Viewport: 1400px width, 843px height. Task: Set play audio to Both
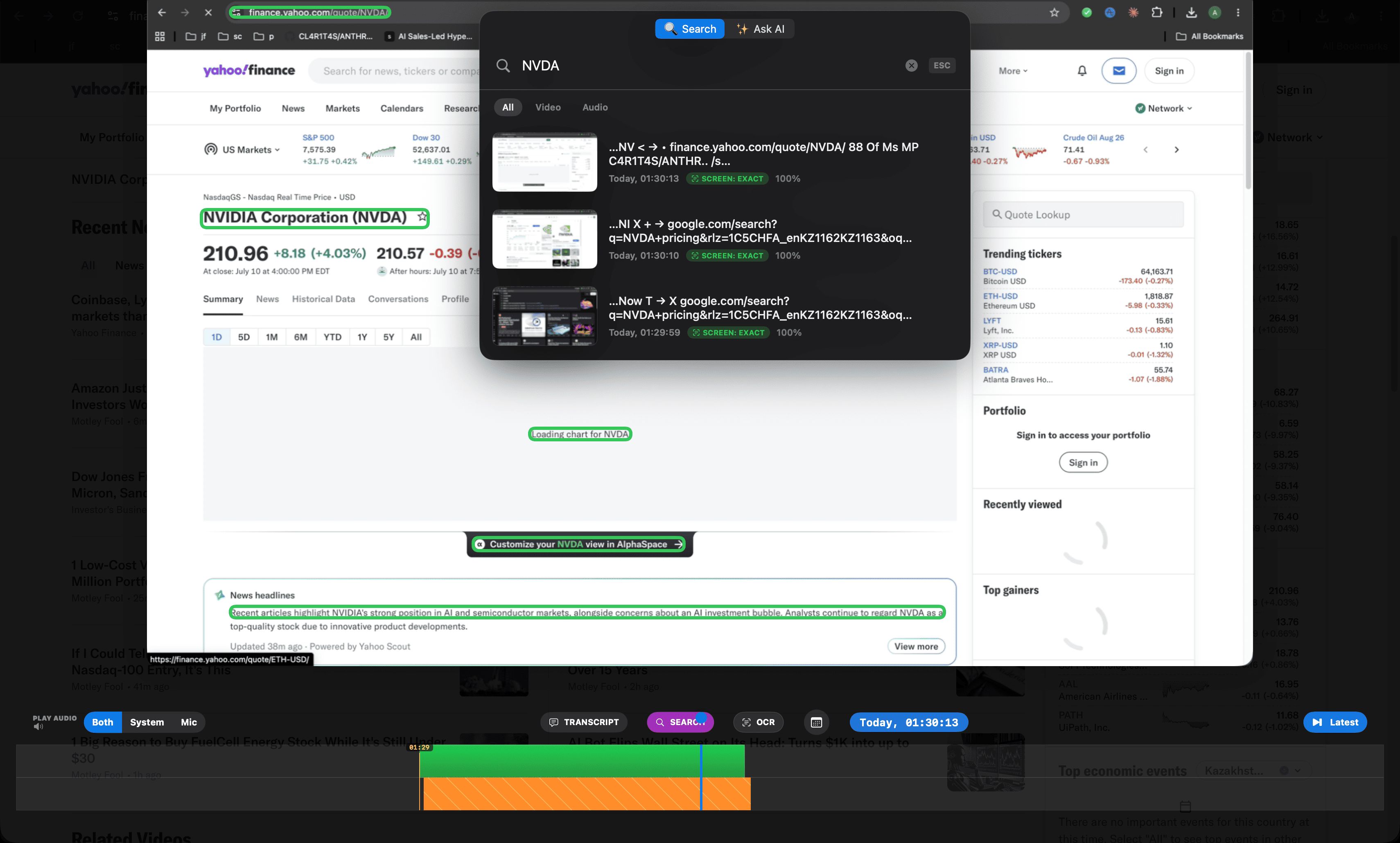point(103,723)
